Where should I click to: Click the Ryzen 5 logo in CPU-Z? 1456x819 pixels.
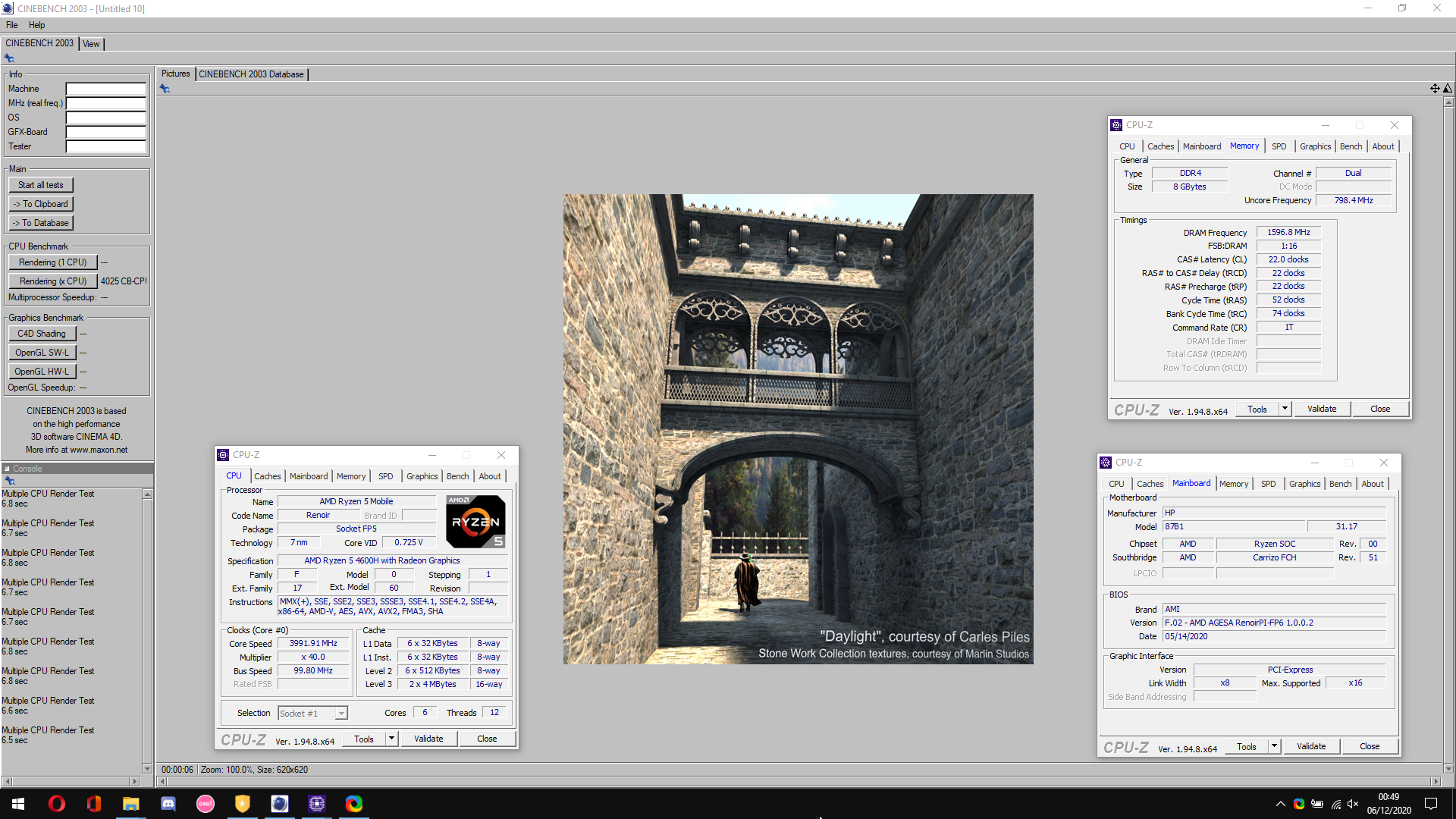click(475, 522)
